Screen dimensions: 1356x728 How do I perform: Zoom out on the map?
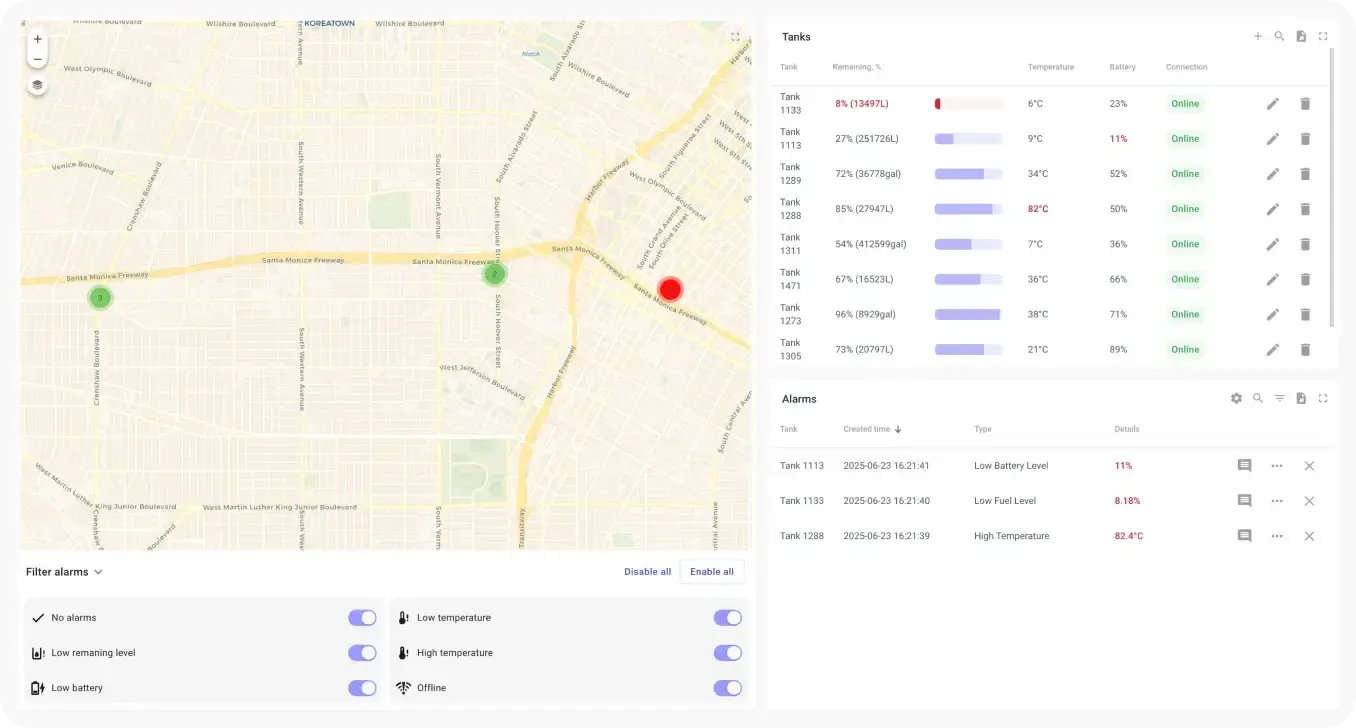tap(37, 59)
